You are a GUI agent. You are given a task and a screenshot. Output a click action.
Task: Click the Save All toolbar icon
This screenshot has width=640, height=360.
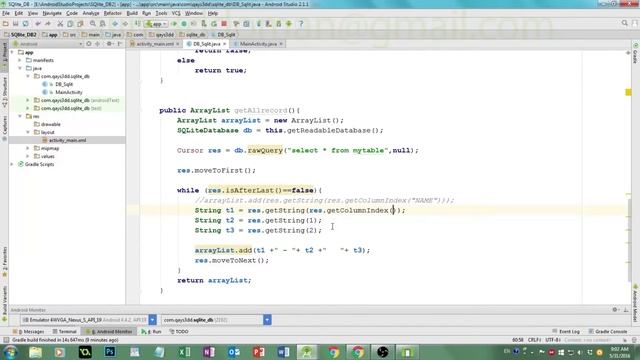16,24
